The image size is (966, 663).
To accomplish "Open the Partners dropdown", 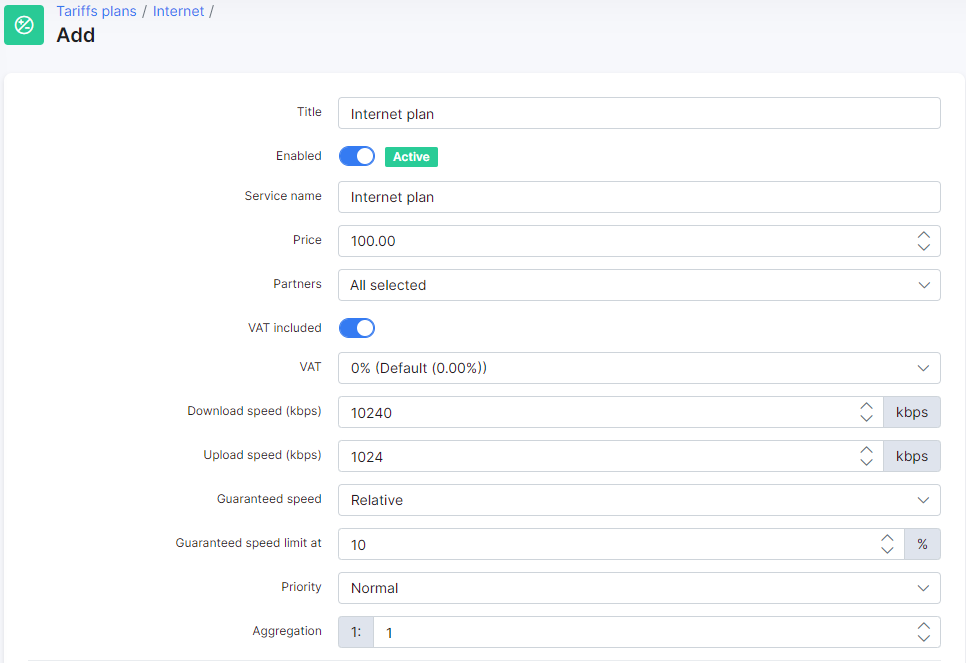I will [x=638, y=285].
